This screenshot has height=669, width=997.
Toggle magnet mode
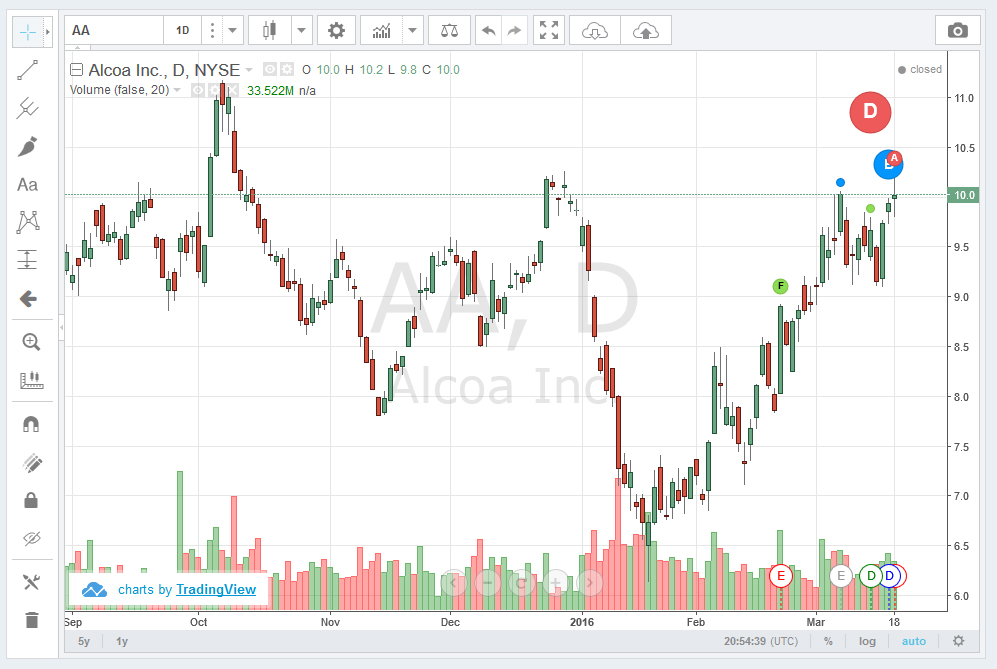pos(31,424)
